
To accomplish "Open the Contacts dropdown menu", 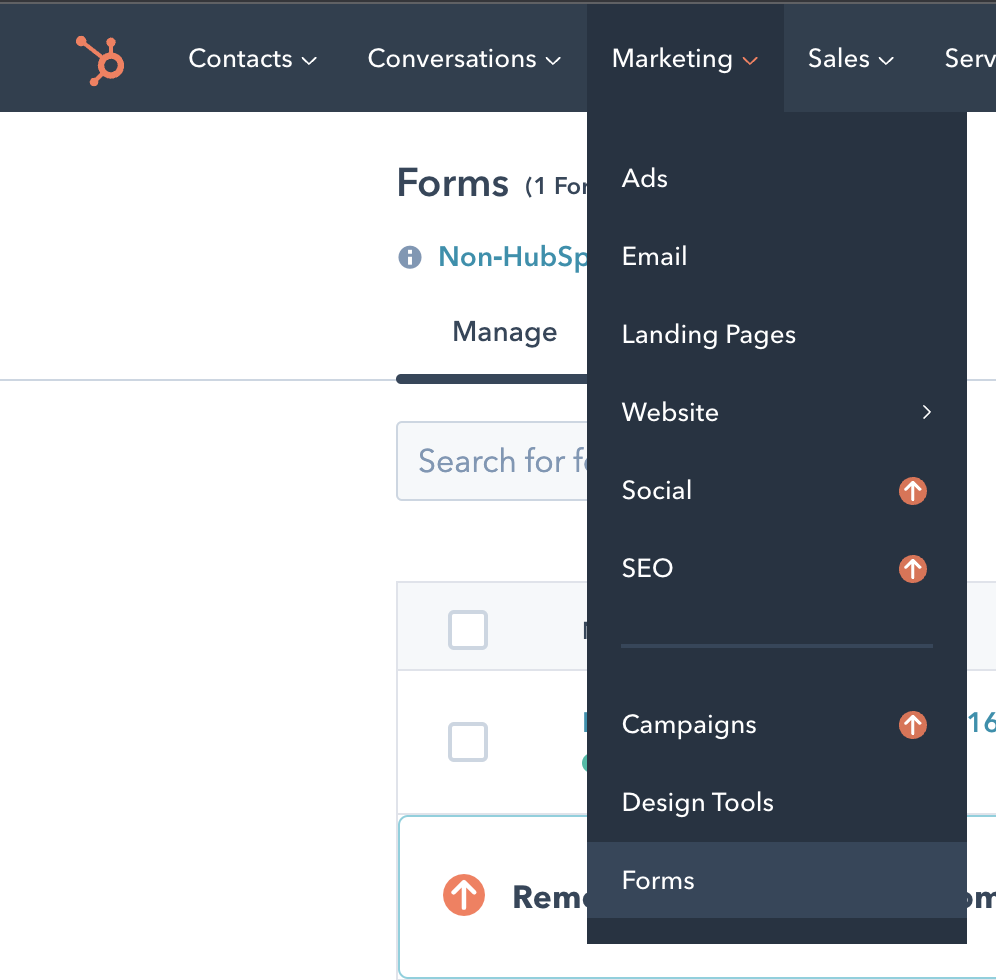I will tap(252, 58).
